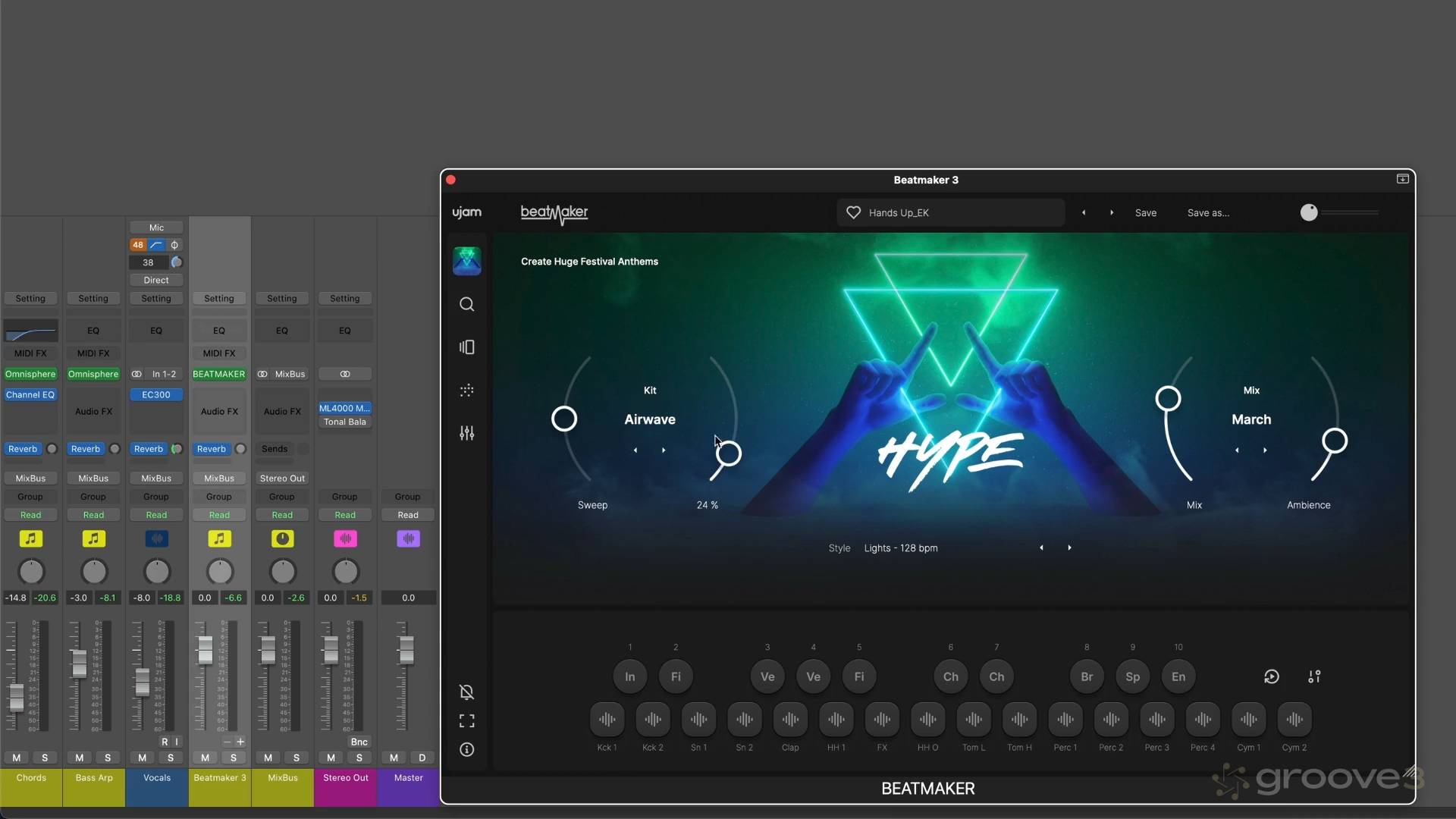Select next Kit with right arrow
This screenshot has height=819, width=1456.
(664, 450)
